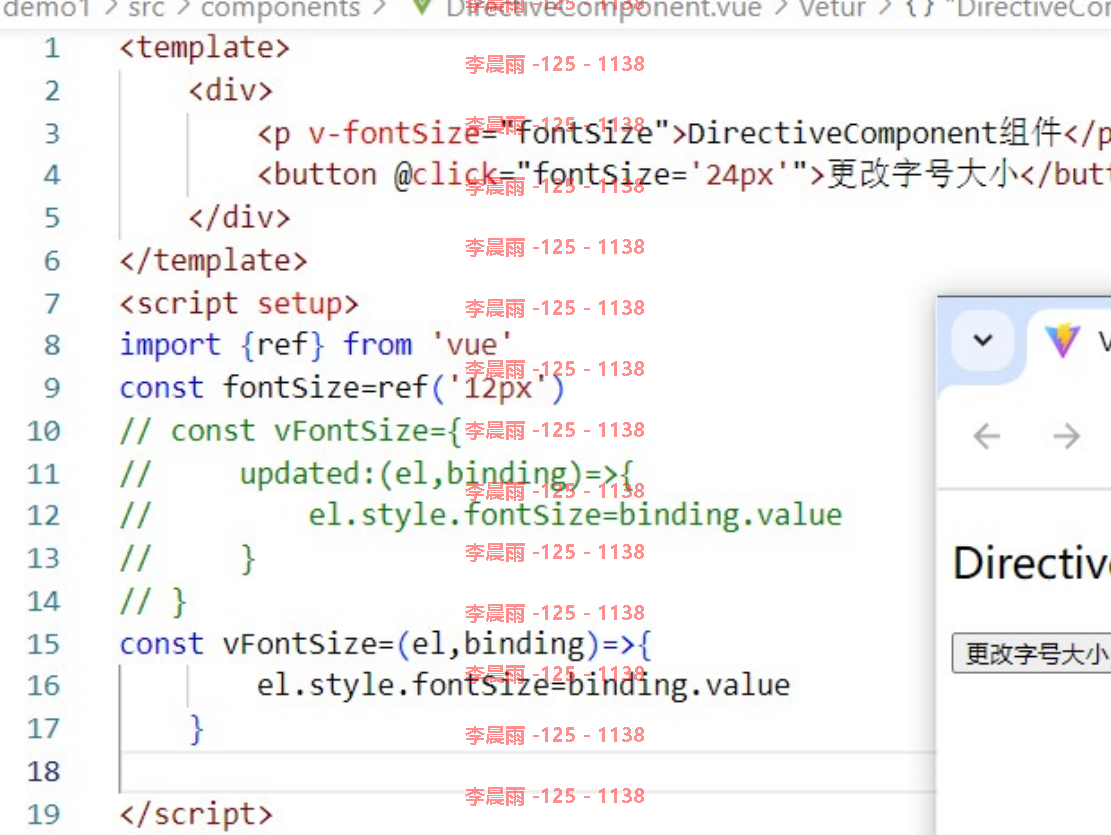Click the '<script setup>' tag
The image size is (1111, 835).
pyautogui.click(x=239, y=304)
